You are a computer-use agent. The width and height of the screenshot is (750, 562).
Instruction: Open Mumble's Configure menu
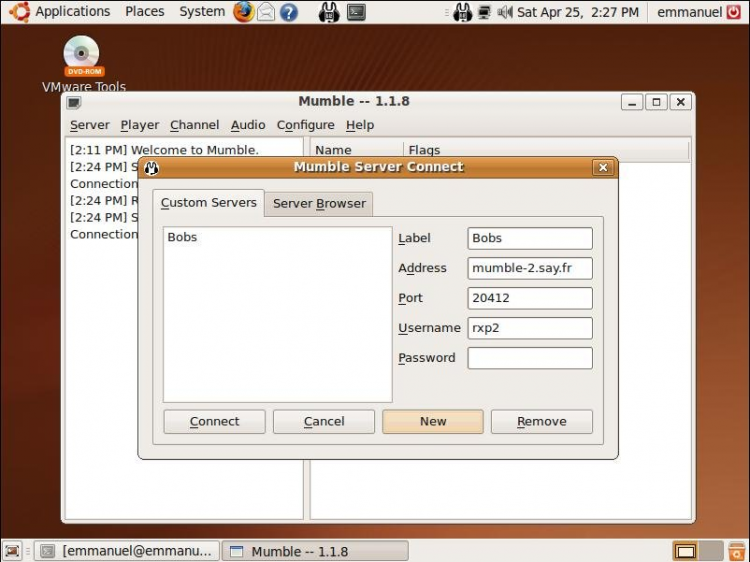(306, 125)
